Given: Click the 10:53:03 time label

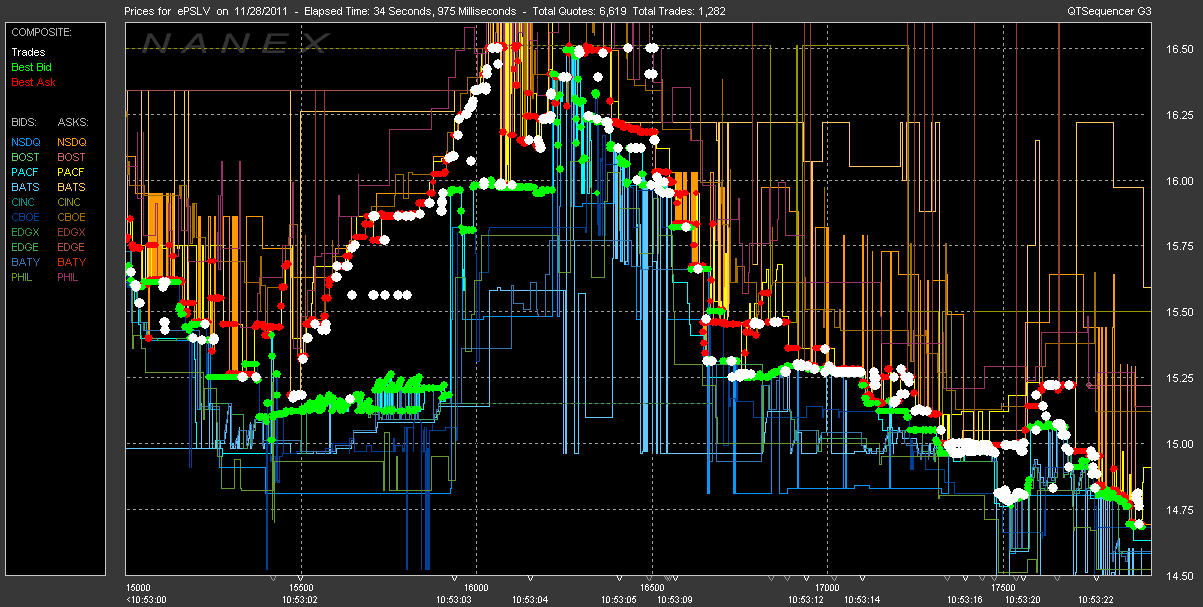Looking at the screenshot, I should click(x=454, y=599).
